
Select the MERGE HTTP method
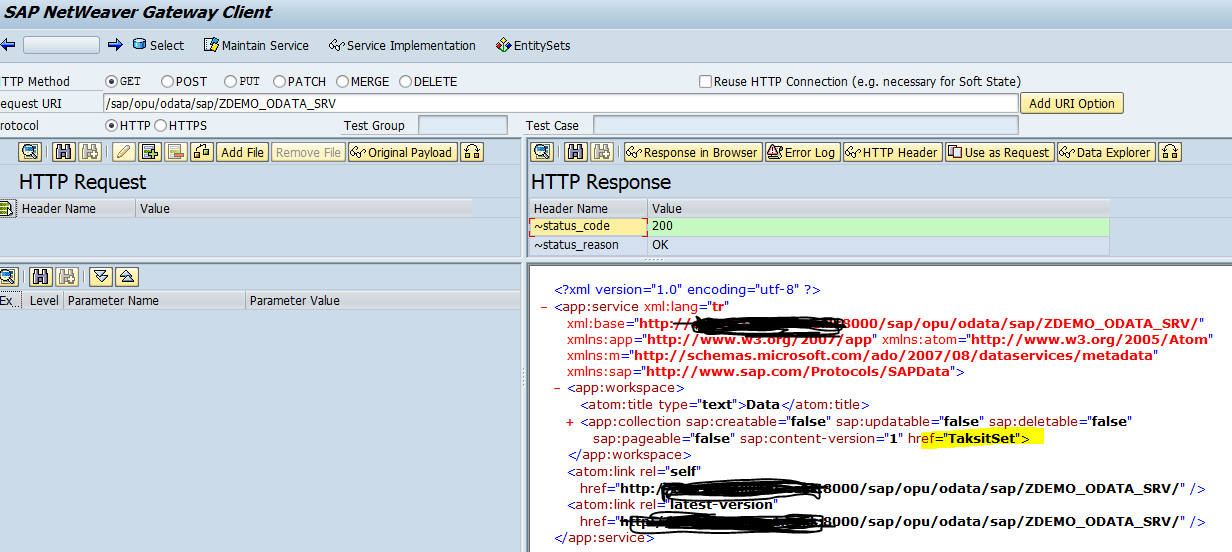point(343,82)
